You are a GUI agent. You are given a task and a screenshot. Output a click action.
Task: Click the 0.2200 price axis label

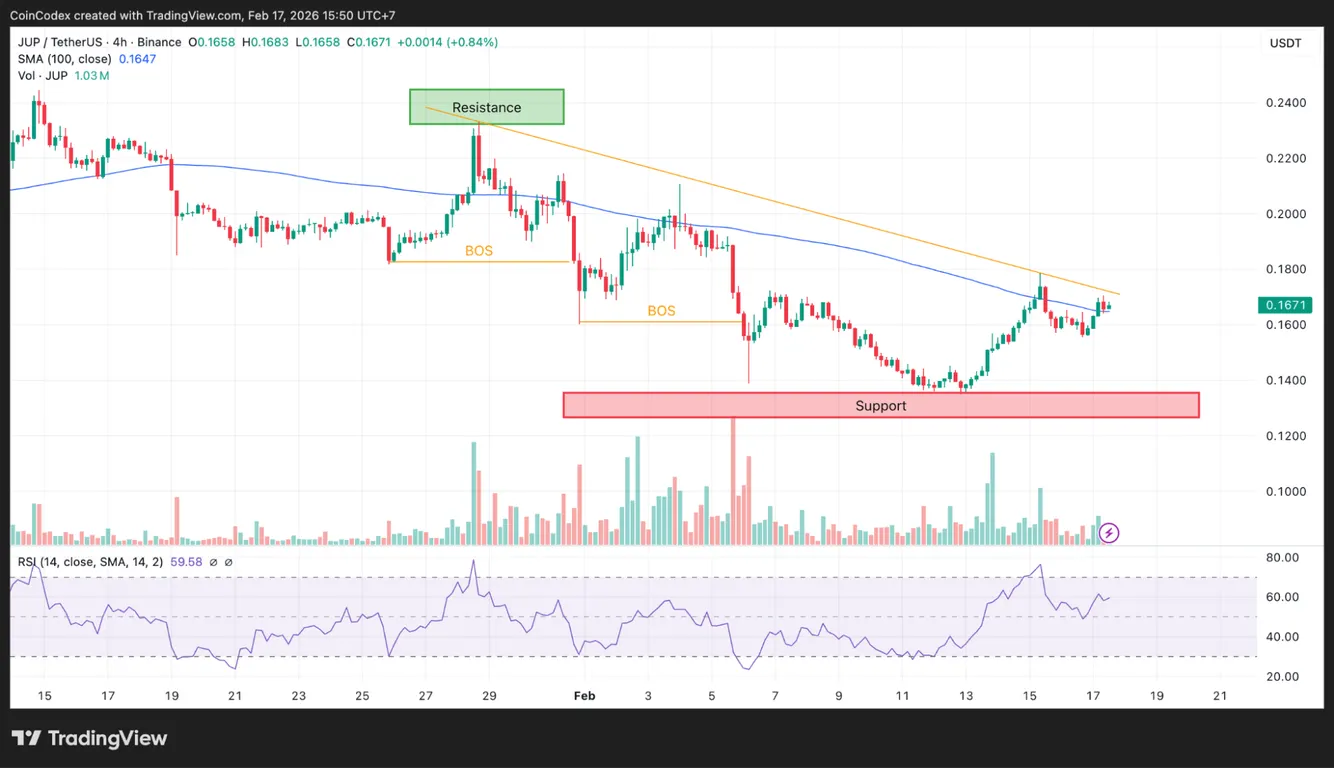1285,159
